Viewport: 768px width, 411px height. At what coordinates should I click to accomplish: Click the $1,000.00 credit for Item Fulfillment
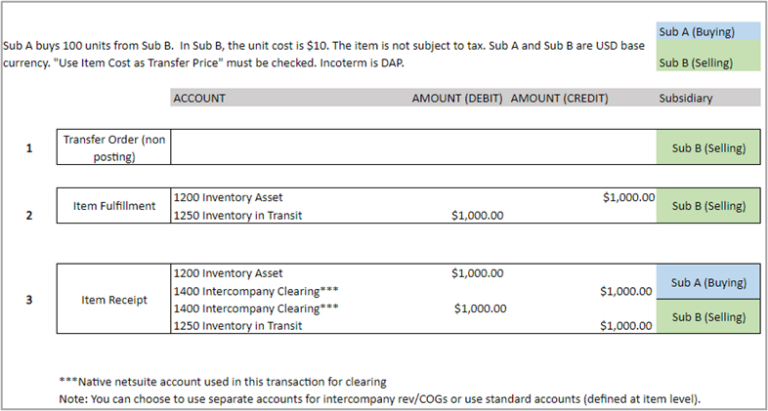pyautogui.click(x=629, y=197)
